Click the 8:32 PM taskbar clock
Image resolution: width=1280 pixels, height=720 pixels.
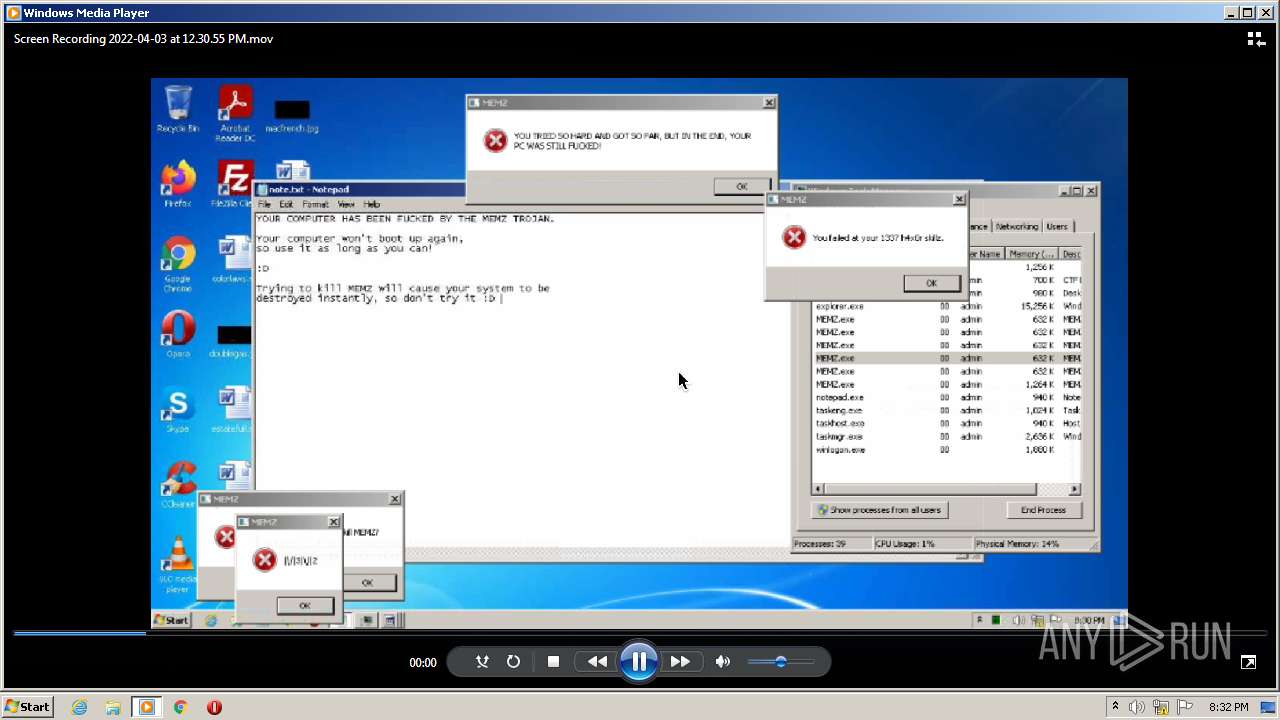1228,707
